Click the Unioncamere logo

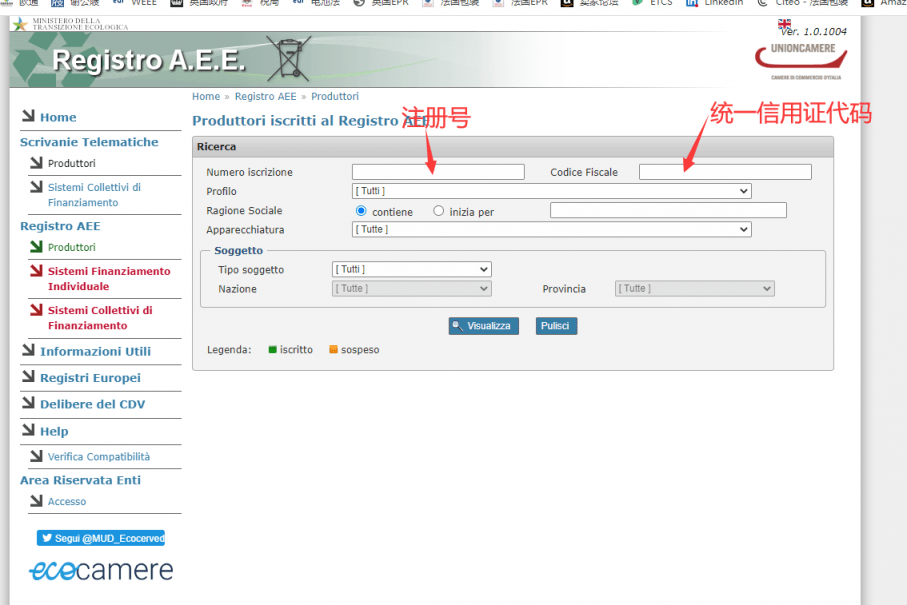pos(801,60)
